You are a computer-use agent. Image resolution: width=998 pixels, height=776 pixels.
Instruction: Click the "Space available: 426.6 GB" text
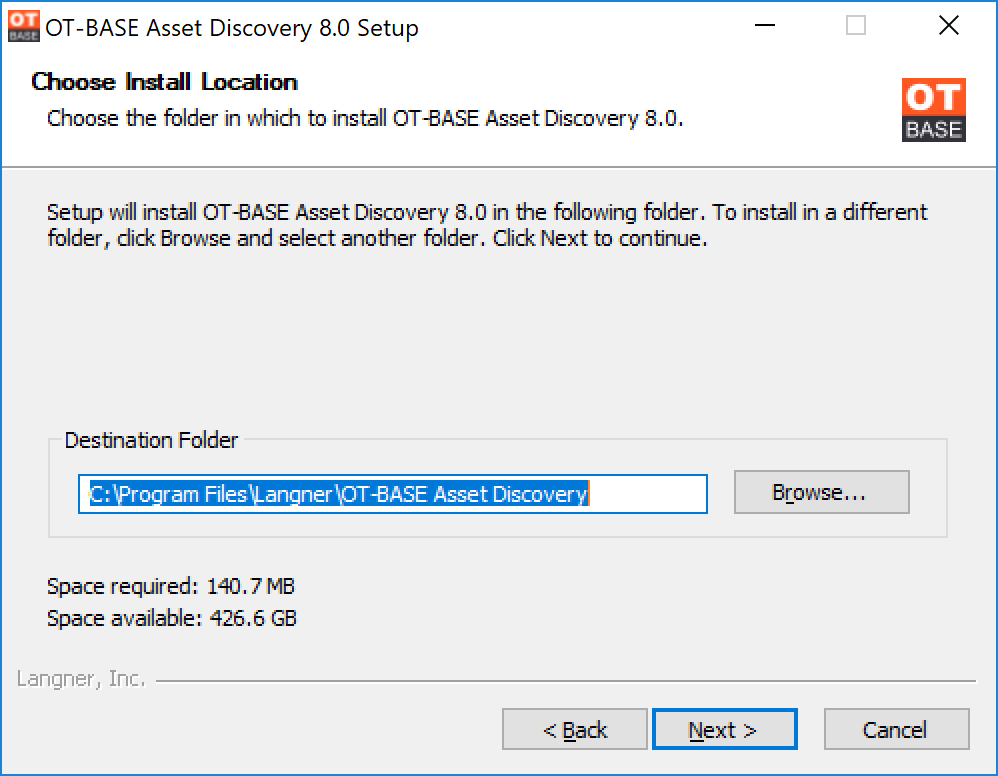[172, 618]
